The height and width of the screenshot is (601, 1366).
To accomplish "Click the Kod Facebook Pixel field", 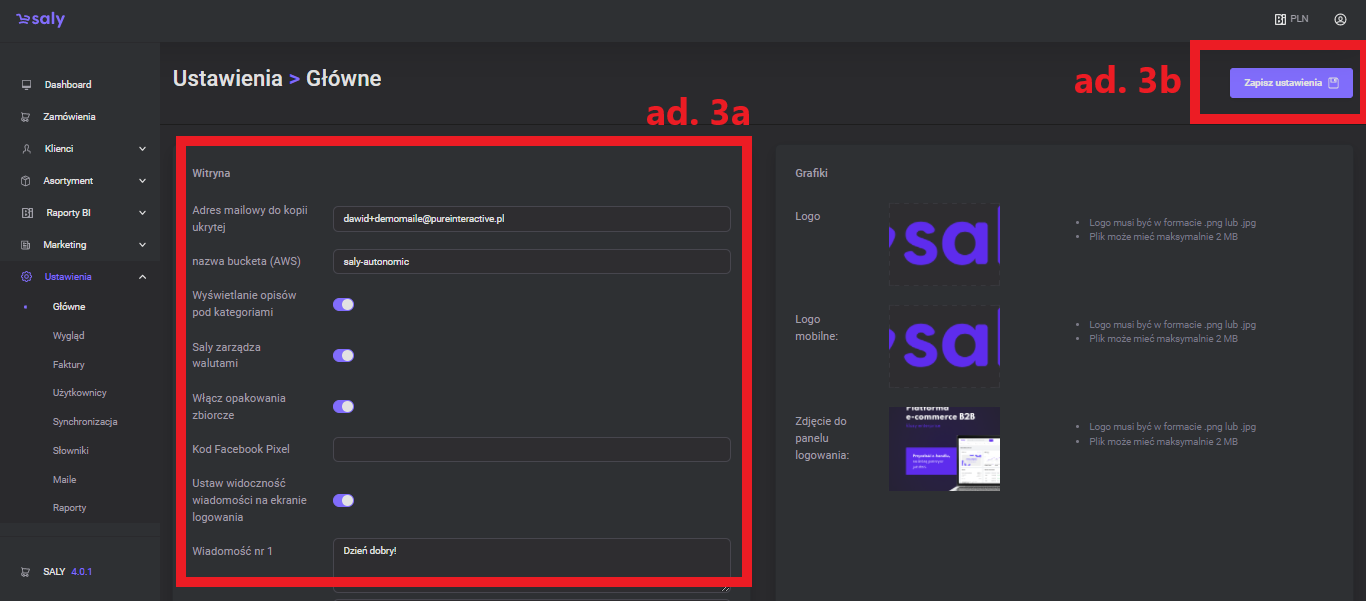I will [x=531, y=449].
